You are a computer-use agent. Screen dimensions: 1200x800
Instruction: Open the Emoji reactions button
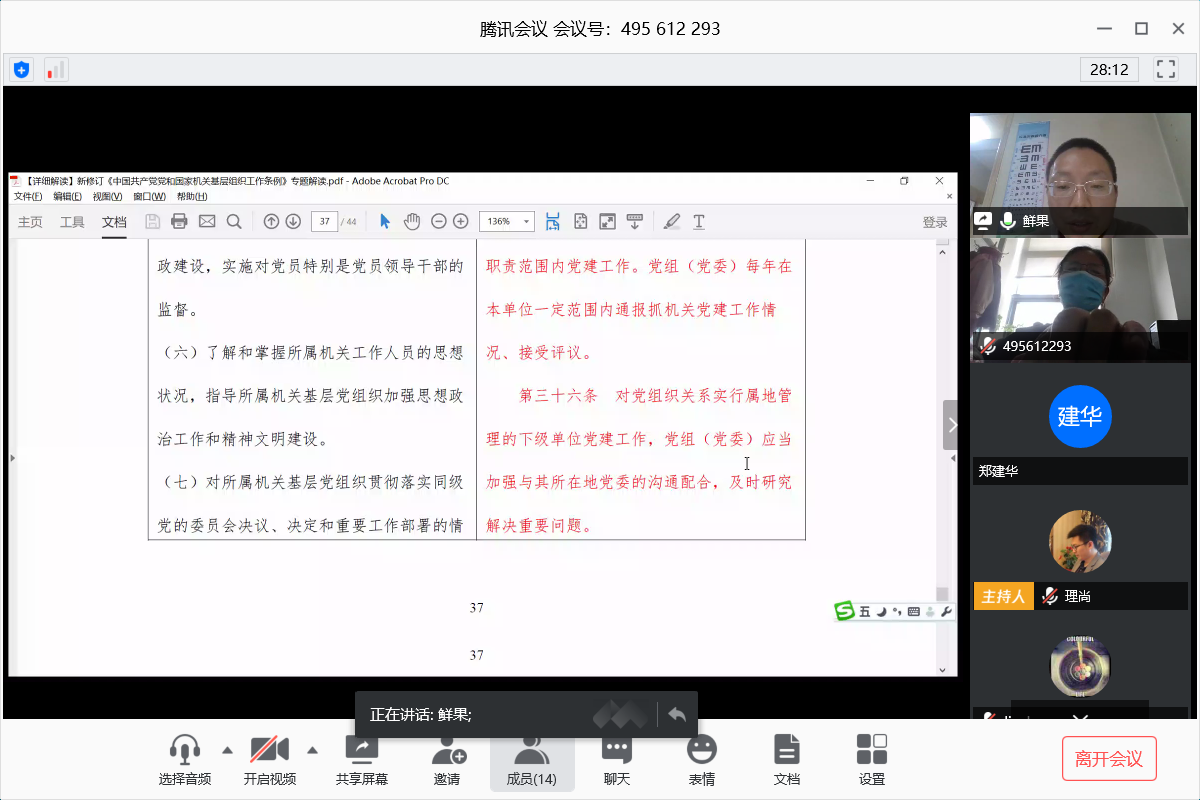(702, 760)
